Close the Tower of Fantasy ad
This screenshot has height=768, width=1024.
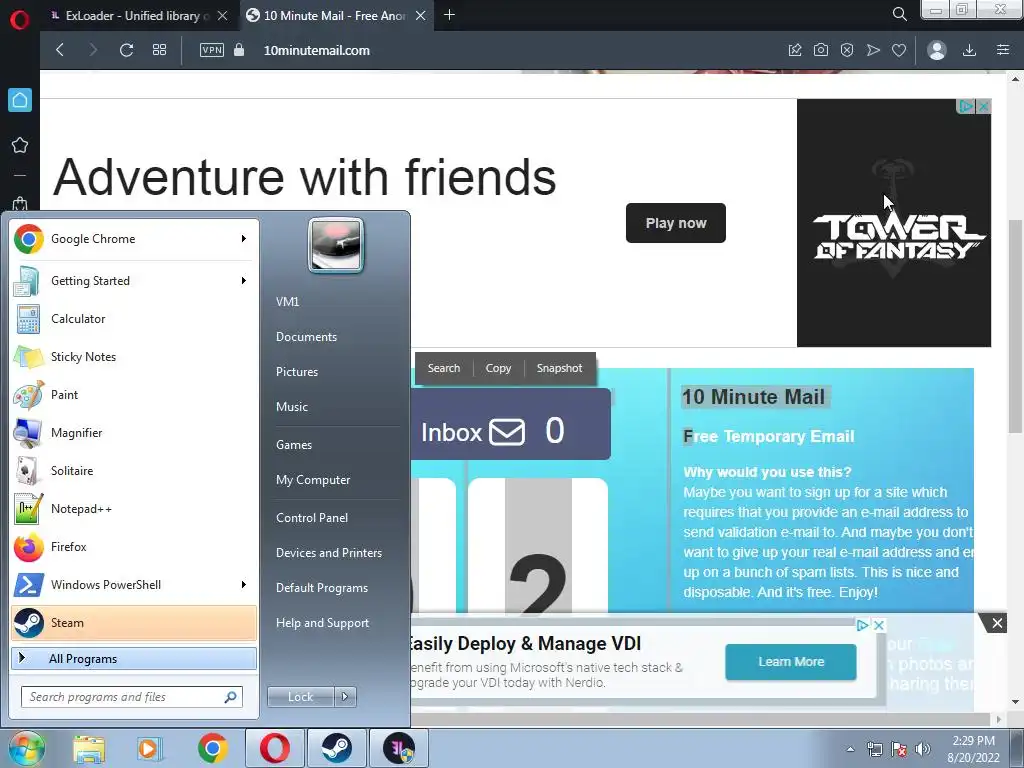984,106
